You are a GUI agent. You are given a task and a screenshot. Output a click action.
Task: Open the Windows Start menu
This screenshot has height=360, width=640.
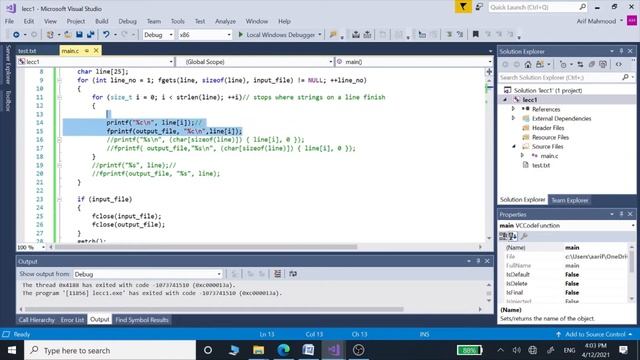12,350
